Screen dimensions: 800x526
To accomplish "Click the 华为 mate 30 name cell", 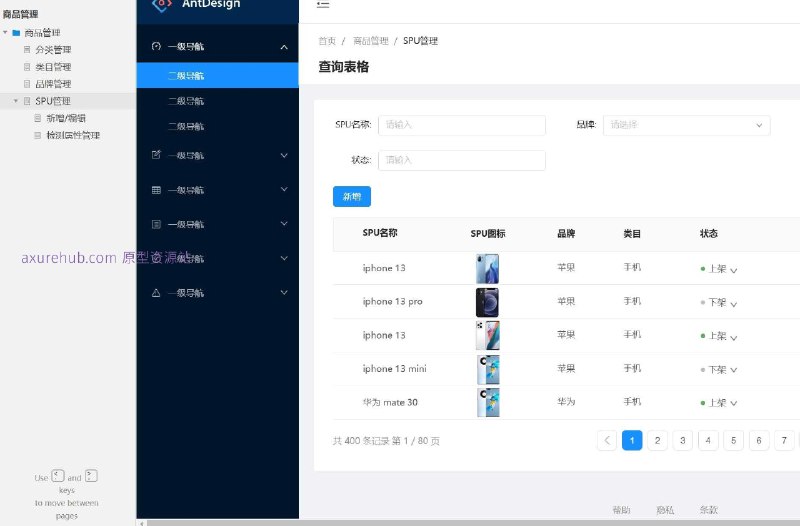I will (x=390, y=402).
